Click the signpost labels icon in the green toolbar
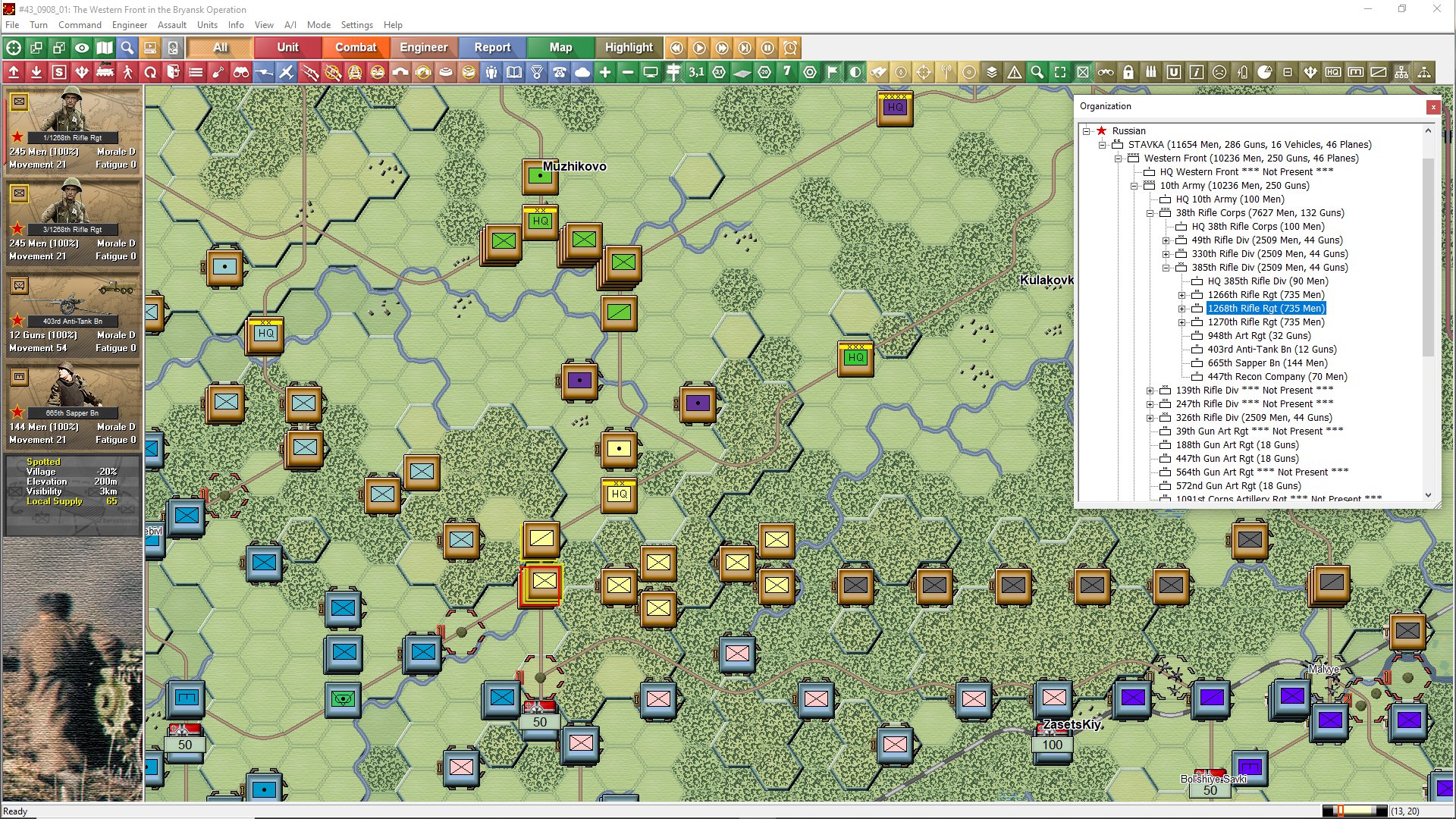 coord(673,72)
